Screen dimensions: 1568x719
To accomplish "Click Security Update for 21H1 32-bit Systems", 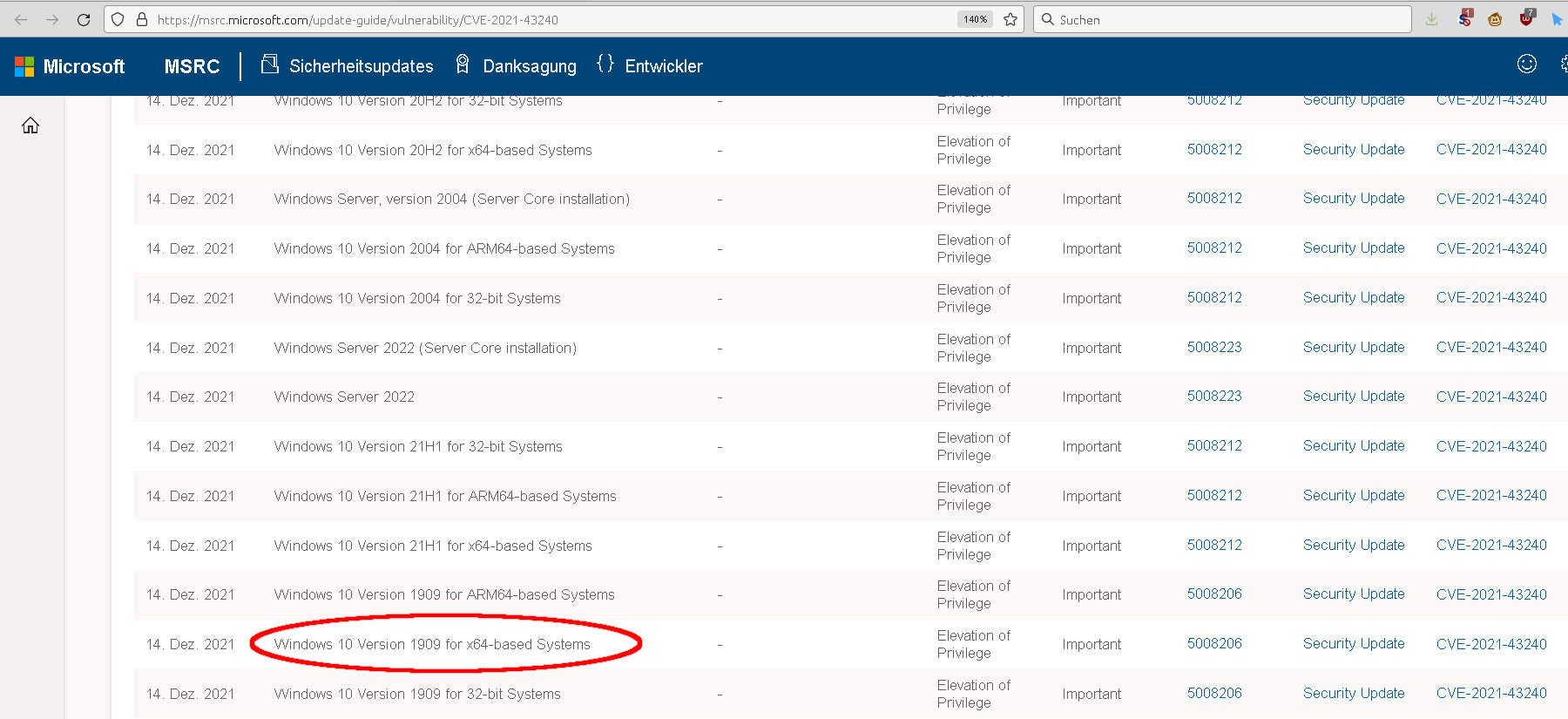I will 1354,445.
